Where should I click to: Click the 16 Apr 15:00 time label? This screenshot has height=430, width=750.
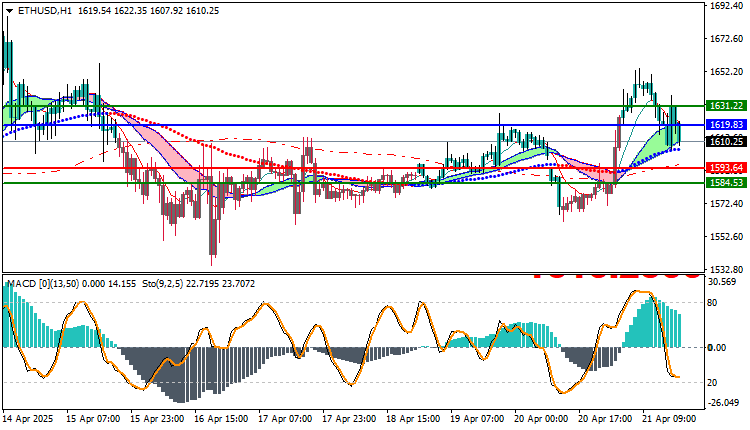(x=221, y=419)
